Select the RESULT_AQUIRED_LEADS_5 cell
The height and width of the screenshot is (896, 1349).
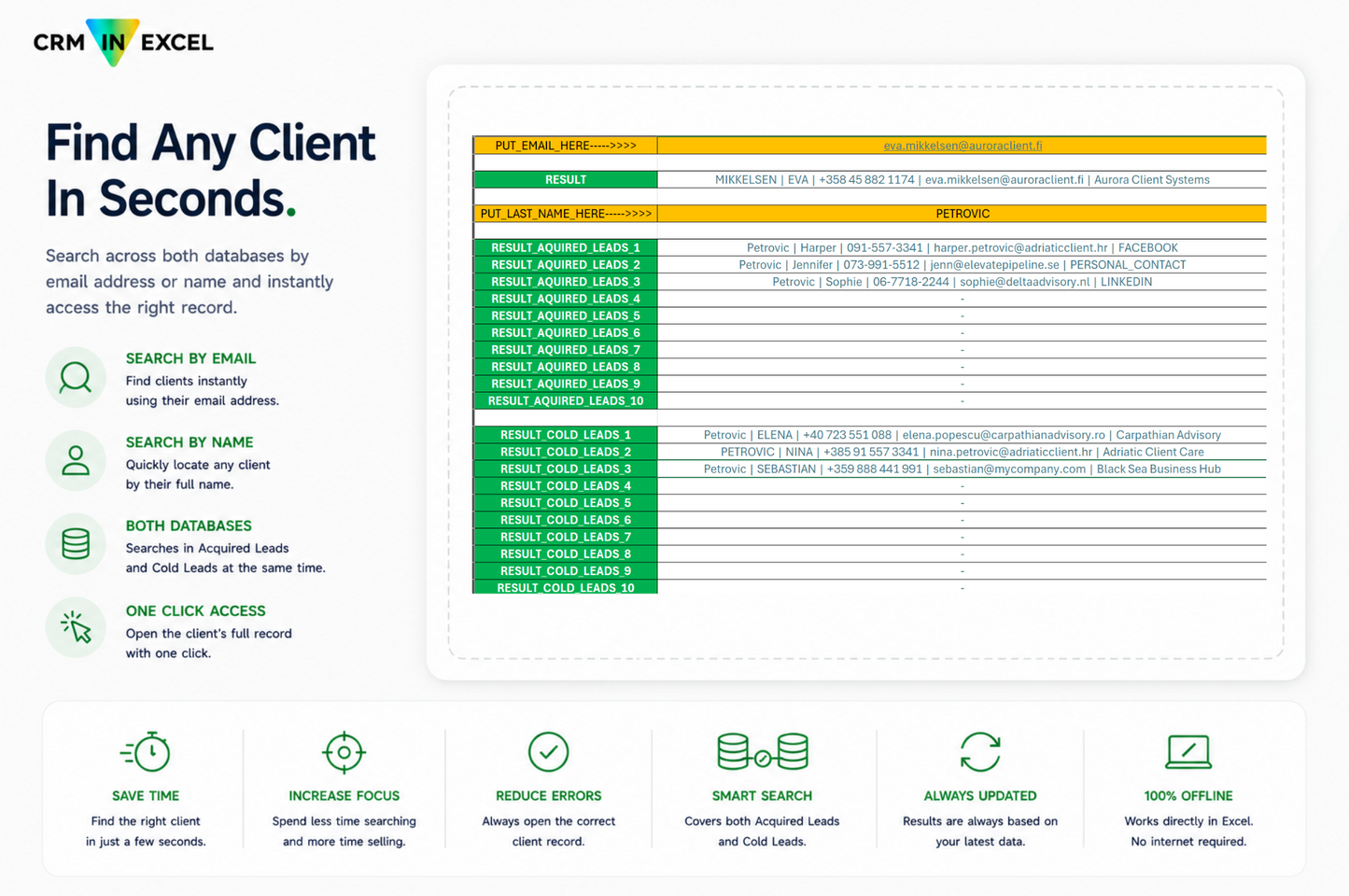tap(566, 315)
